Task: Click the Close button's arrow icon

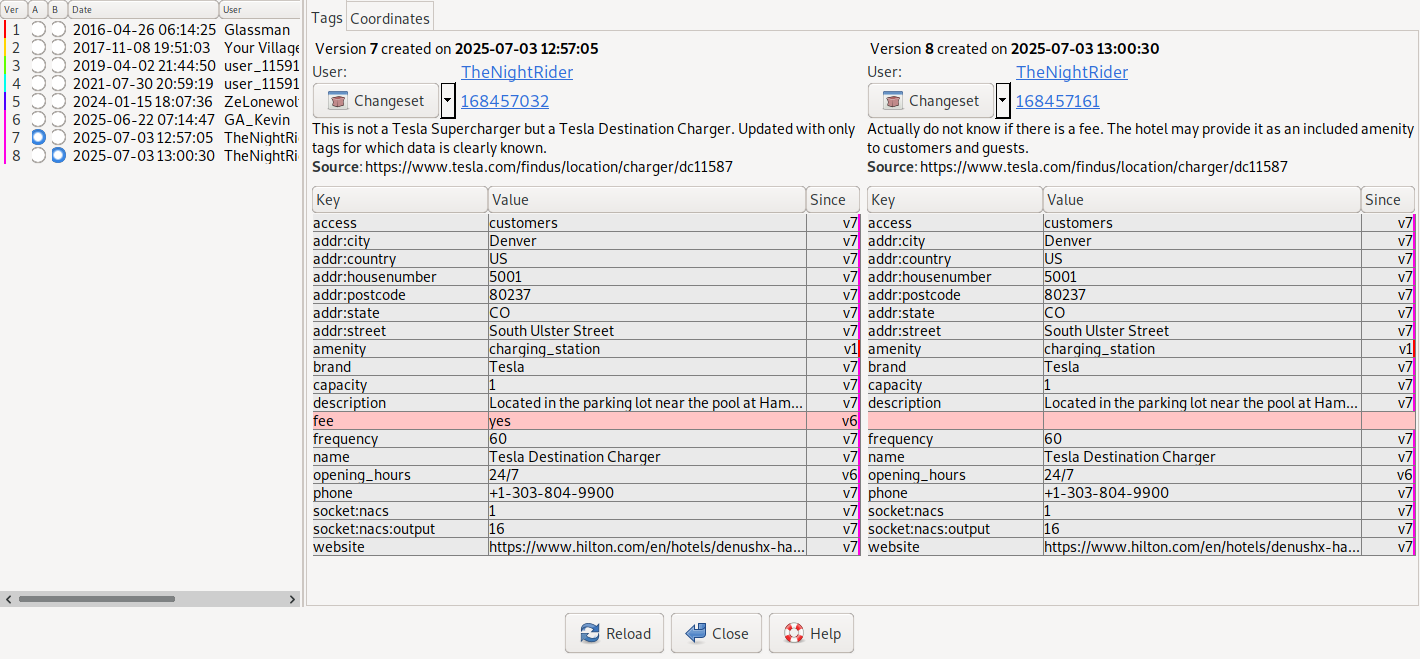Action: coord(696,633)
